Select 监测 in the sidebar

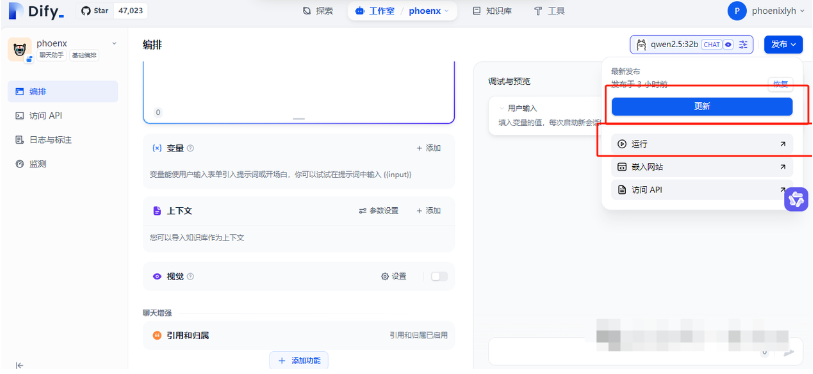coord(63,164)
